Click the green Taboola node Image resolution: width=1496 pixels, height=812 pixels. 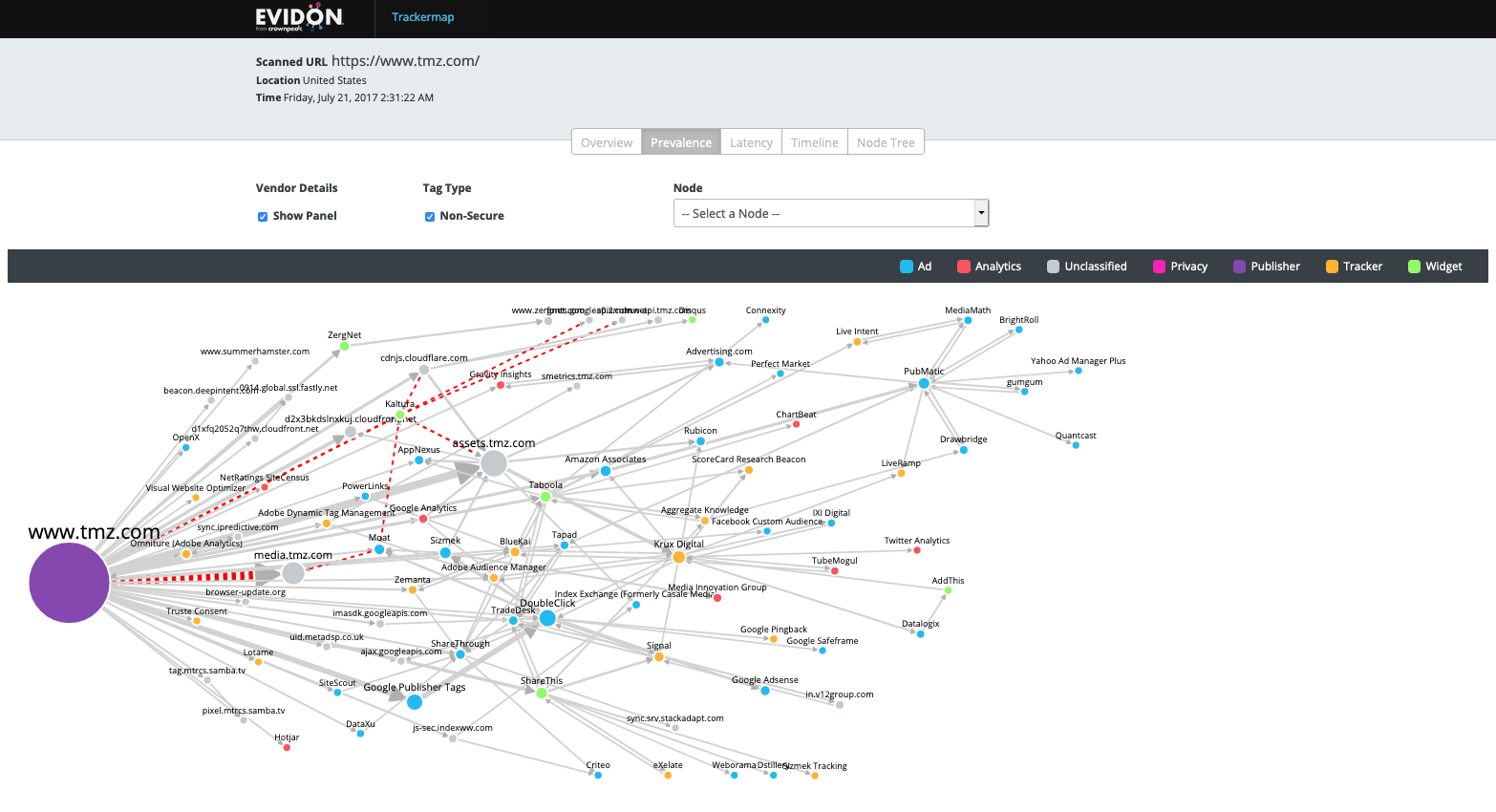pos(545,497)
